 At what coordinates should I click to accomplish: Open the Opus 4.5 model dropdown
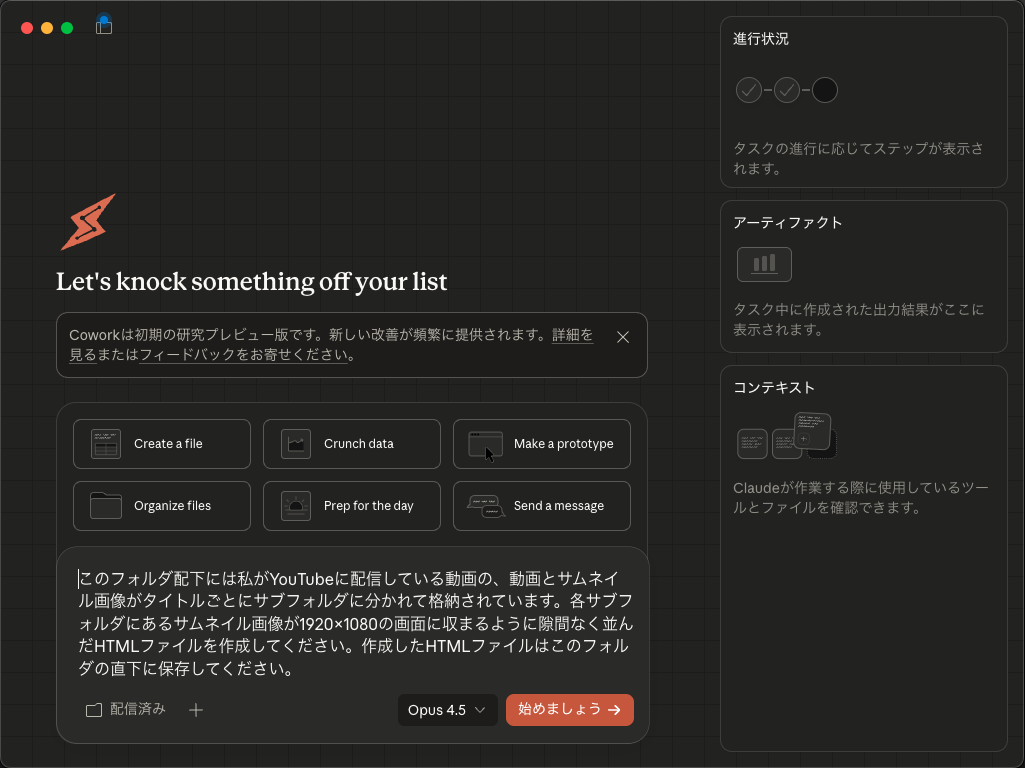(447, 710)
